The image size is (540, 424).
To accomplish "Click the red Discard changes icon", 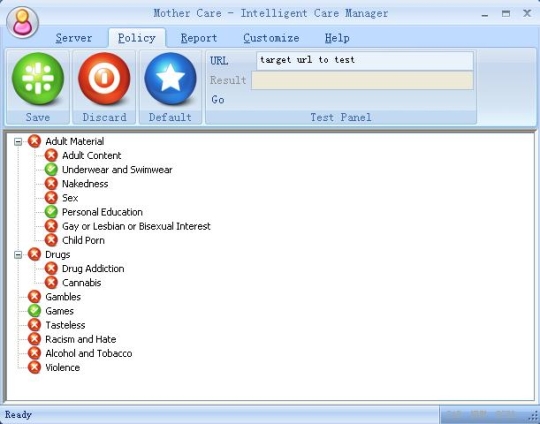I will click(104, 79).
